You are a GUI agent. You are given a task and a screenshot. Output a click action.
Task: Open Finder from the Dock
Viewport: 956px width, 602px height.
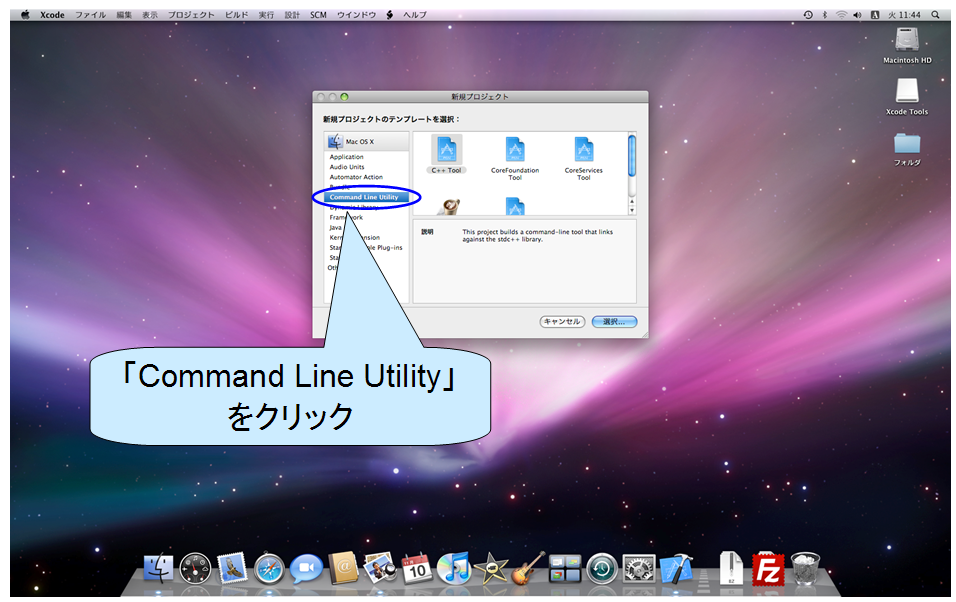159,568
